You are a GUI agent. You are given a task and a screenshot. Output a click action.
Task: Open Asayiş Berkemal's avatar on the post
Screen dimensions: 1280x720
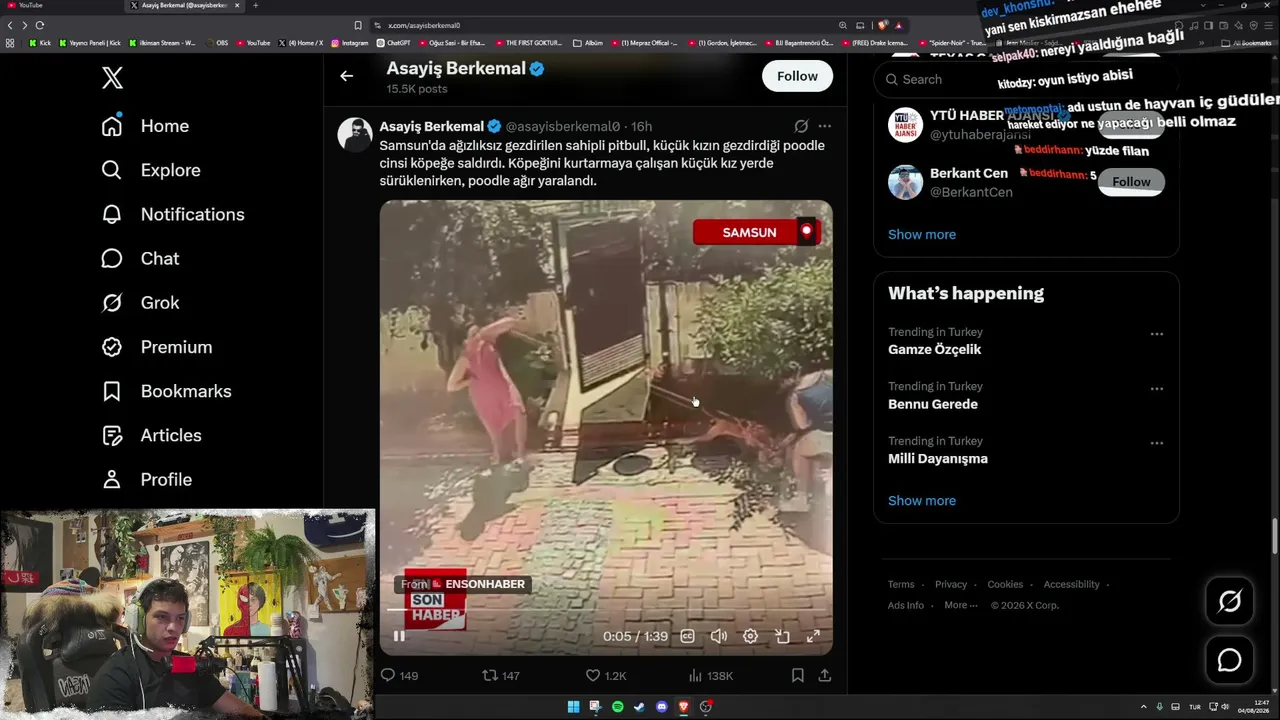[x=355, y=134]
